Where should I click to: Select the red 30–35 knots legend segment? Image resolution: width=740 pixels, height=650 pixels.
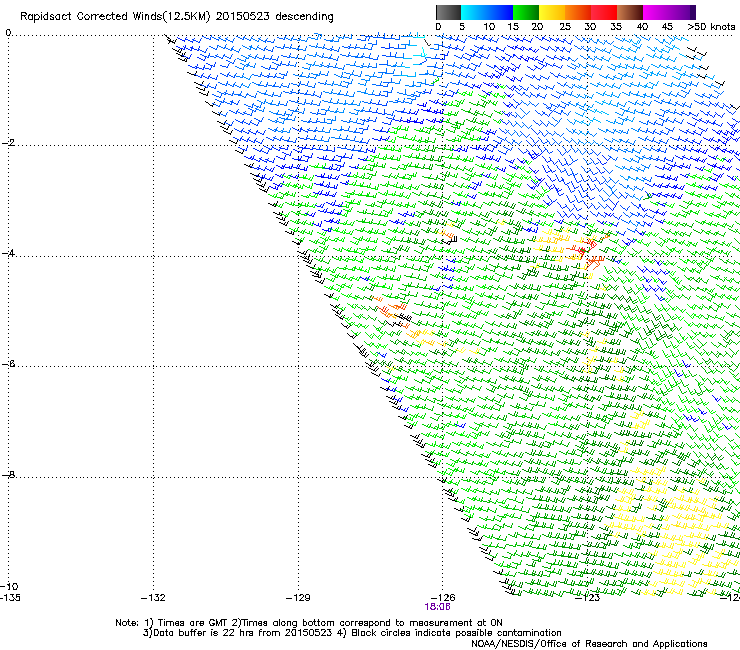[604, 12]
